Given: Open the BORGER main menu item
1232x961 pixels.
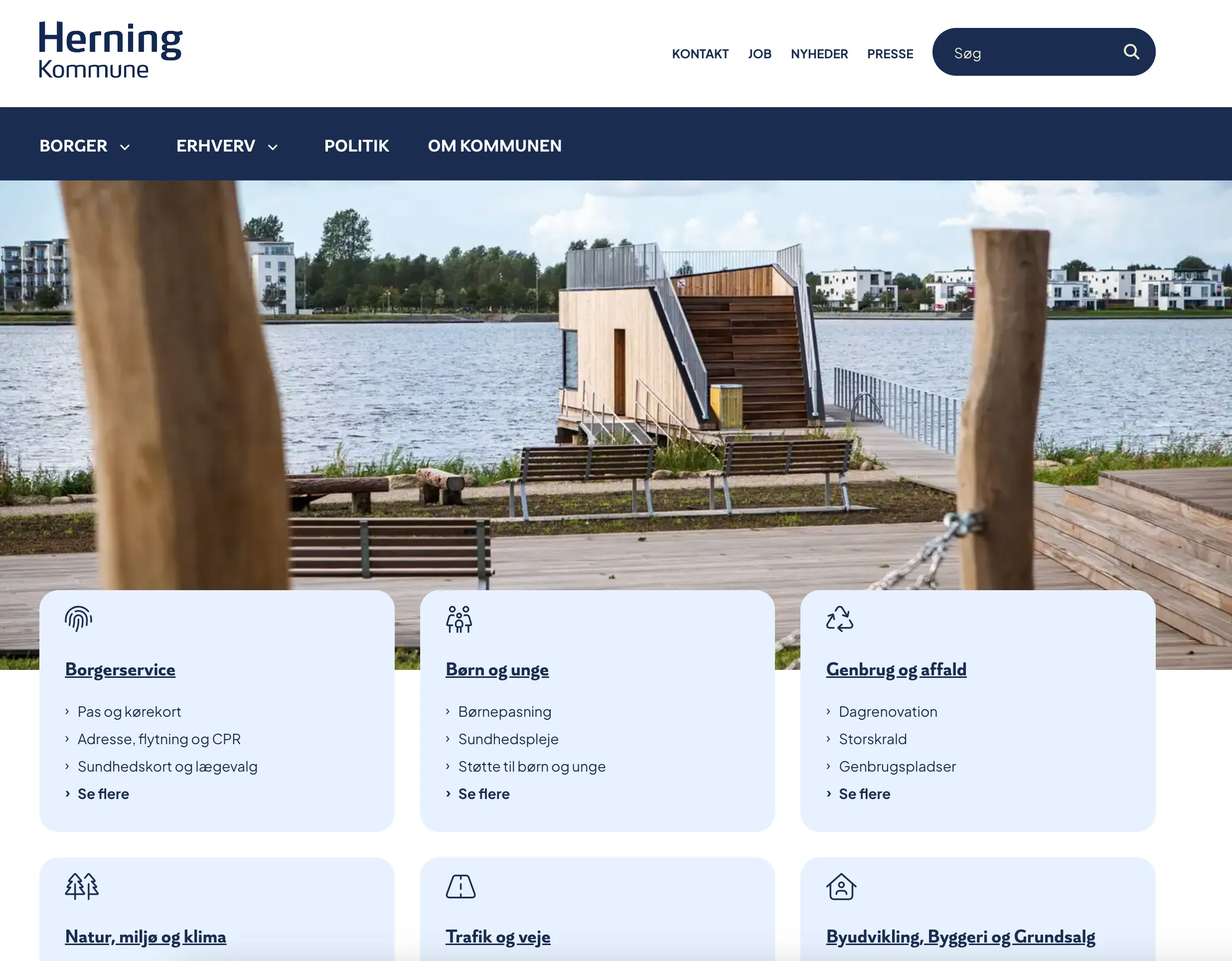Looking at the screenshot, I should pos(73,146).
